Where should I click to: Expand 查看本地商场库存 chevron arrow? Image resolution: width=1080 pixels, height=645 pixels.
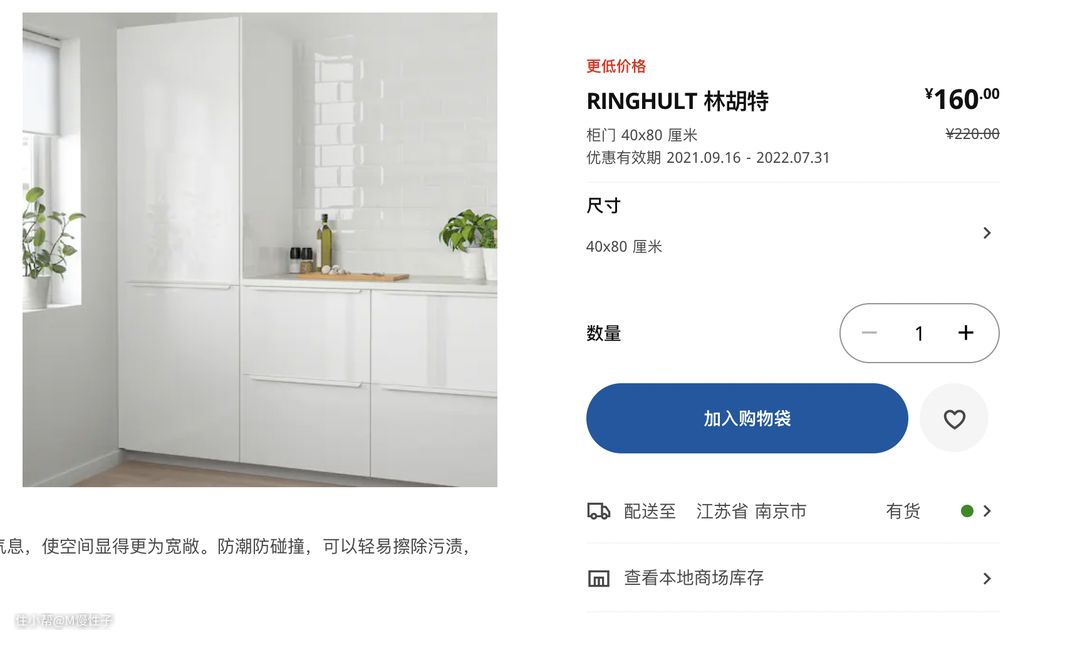point(987,578)
